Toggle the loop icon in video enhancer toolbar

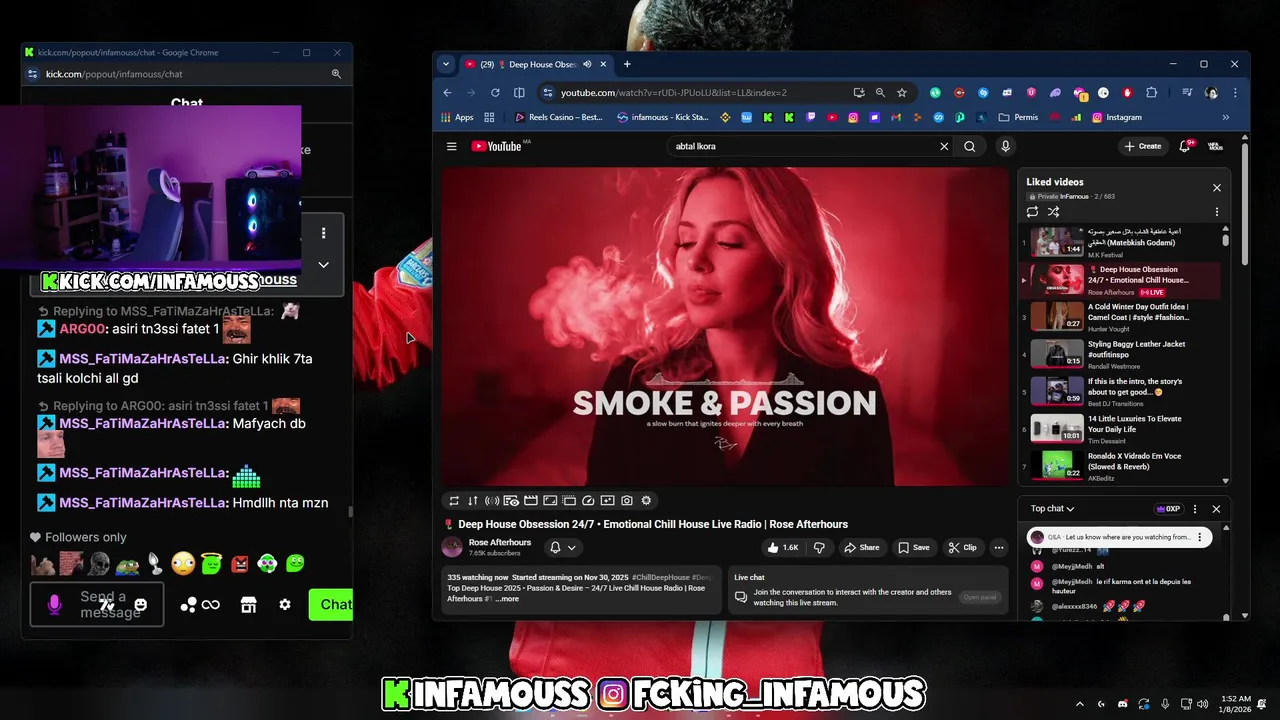(454, 501)
